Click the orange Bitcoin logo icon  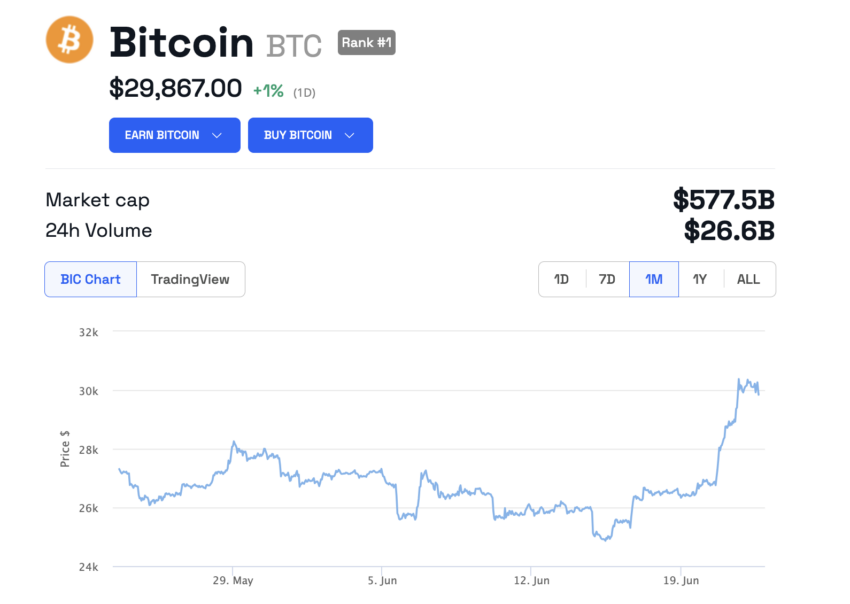coord(69,41)
